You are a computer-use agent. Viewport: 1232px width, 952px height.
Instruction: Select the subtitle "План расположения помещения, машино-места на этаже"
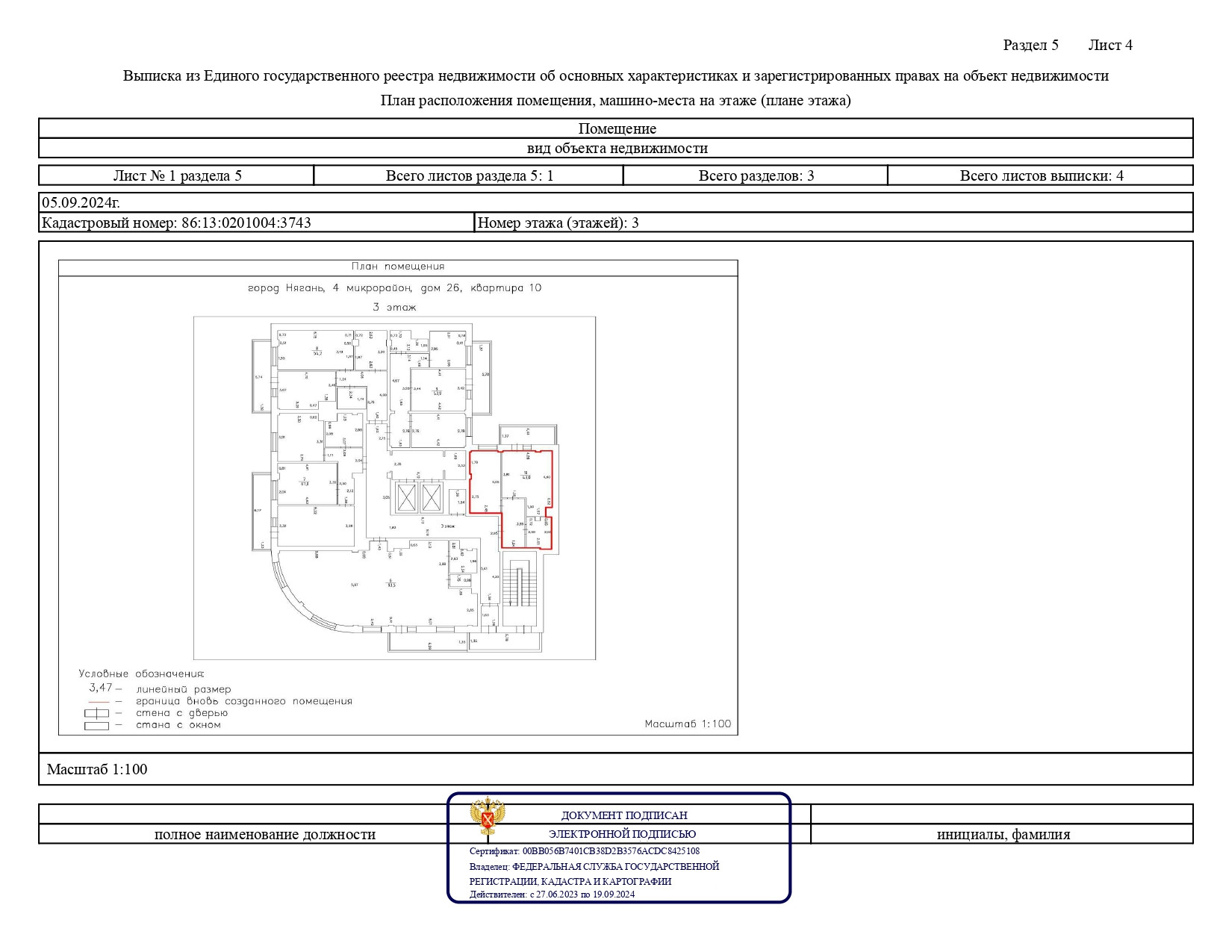click(x=616, y=100)
